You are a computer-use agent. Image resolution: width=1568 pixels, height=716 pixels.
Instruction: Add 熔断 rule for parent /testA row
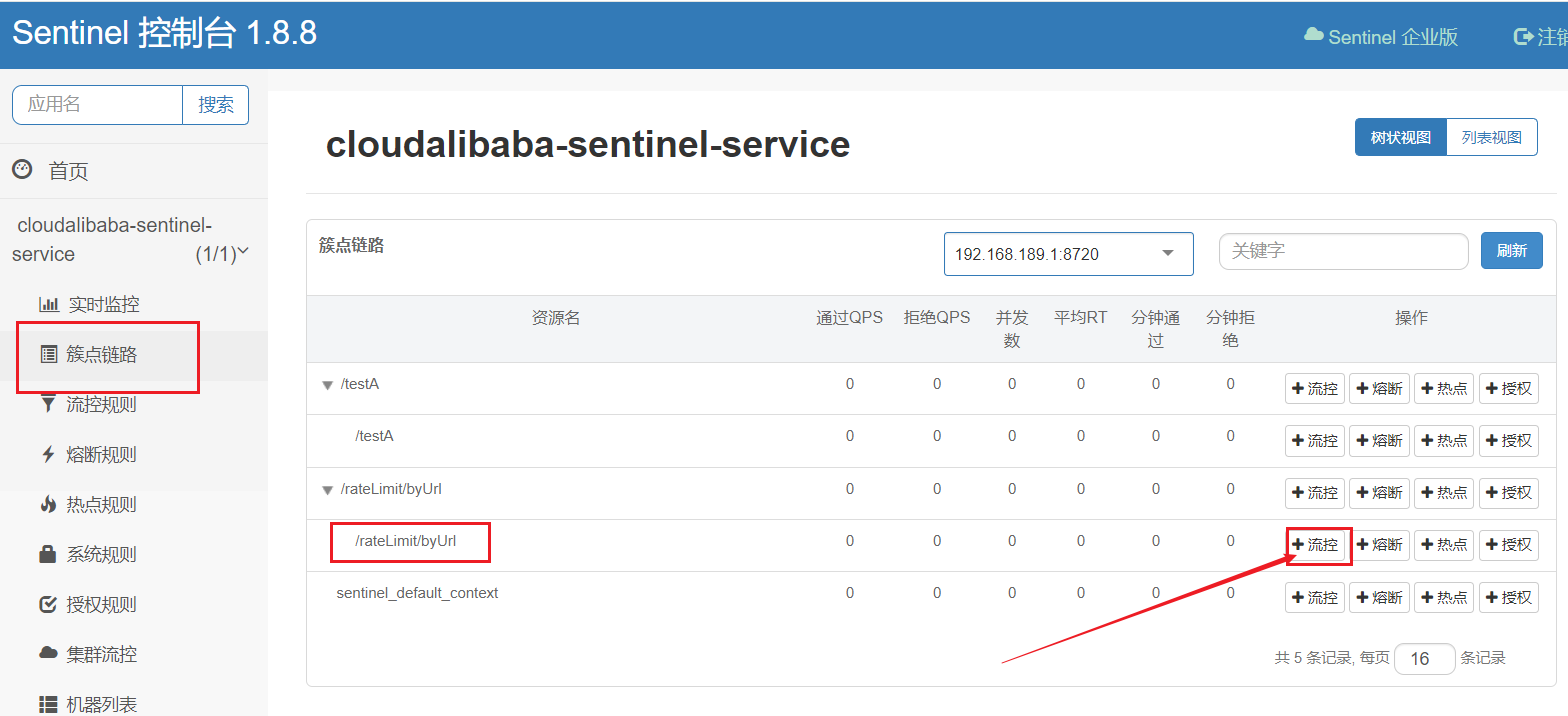[1379, 388]
